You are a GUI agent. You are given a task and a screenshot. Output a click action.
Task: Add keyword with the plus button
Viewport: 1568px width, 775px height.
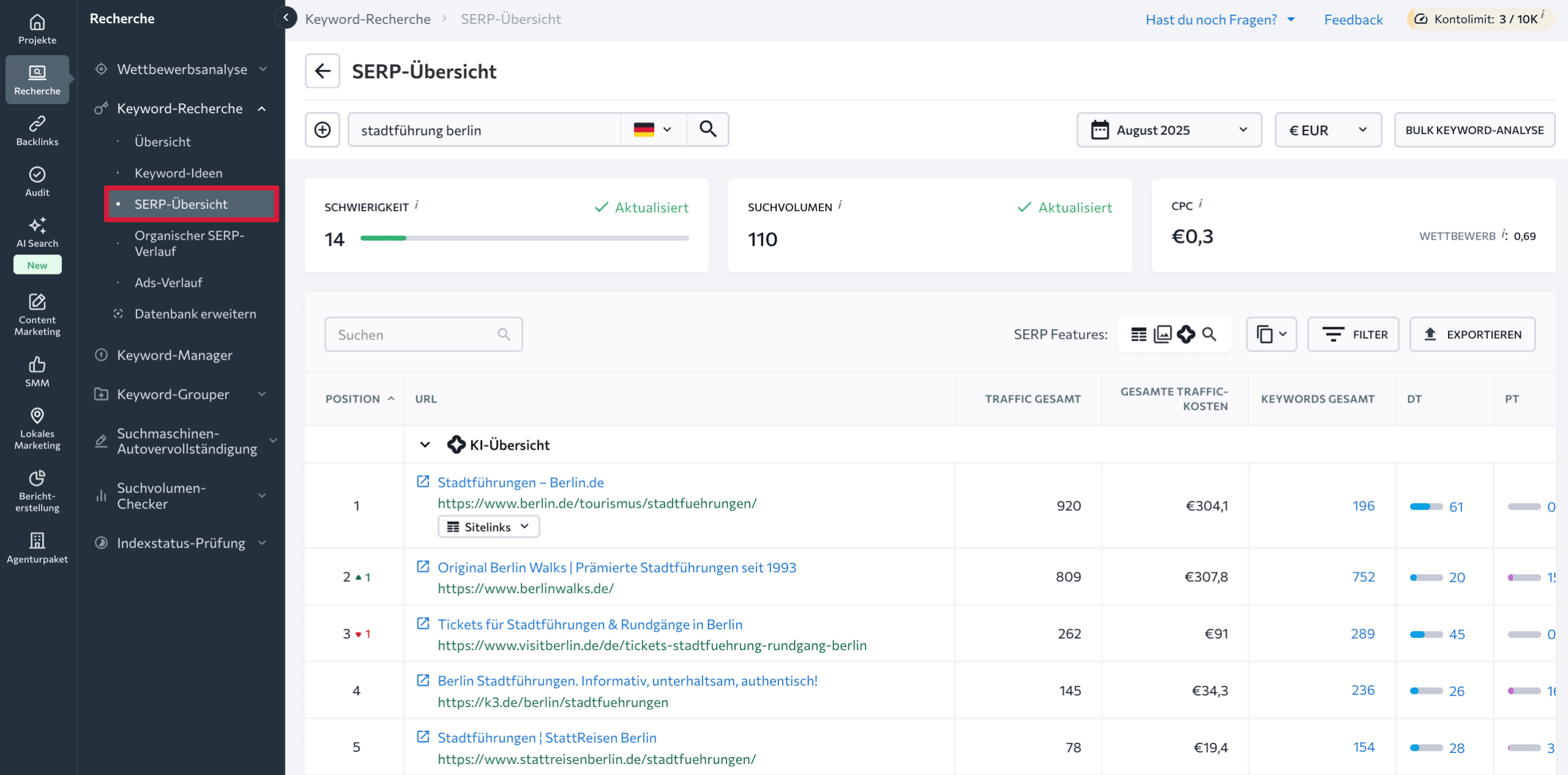323,130
